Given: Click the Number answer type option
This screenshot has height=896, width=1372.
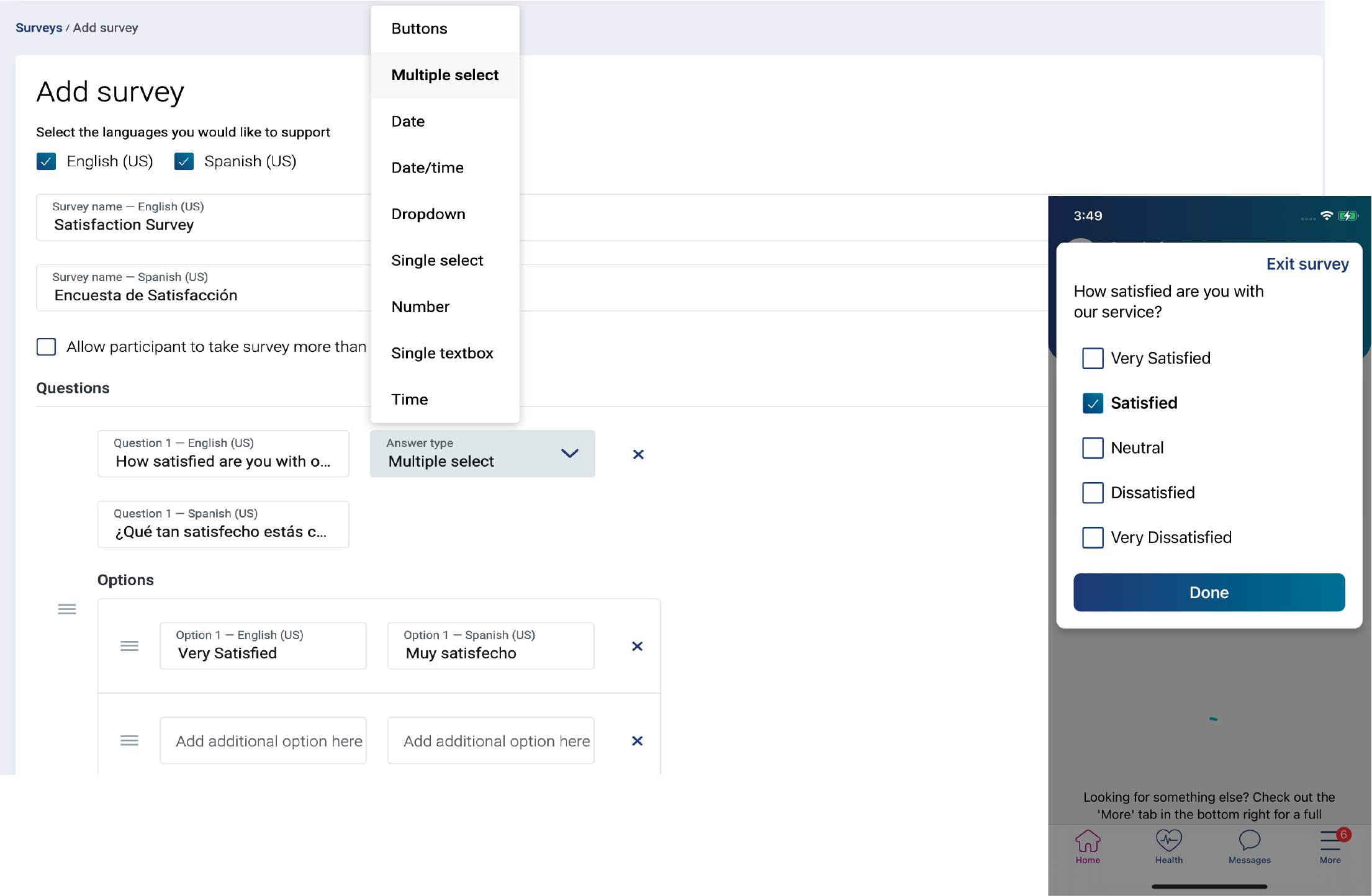Looking at the screenshot, I should point(422,306).
